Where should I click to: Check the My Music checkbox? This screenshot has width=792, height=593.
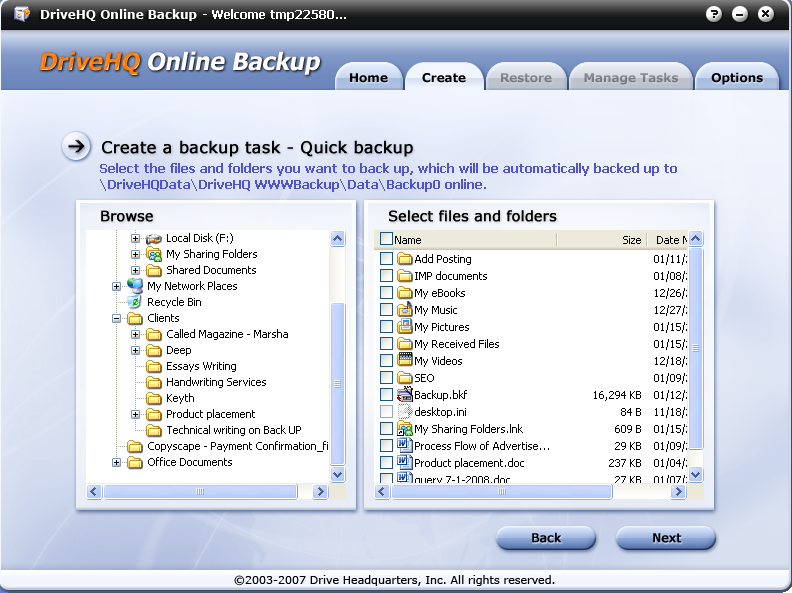(x=386, y=310)
